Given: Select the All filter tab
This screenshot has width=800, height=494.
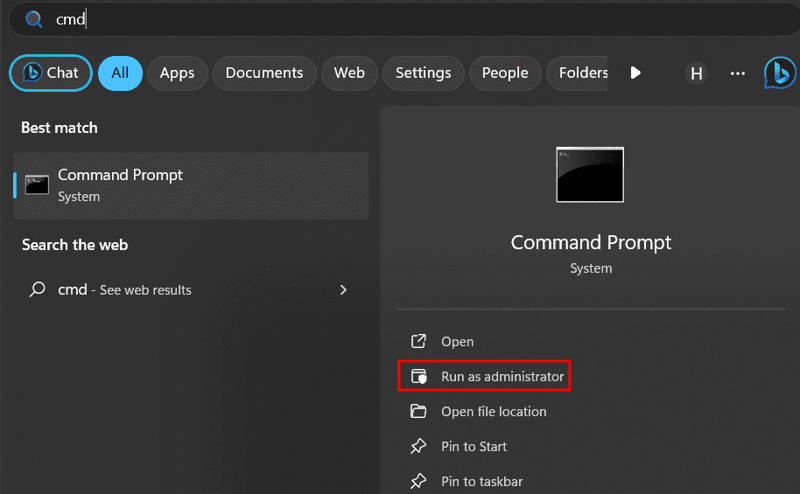Looking at the screenshot, I should (x=120, y=73).
